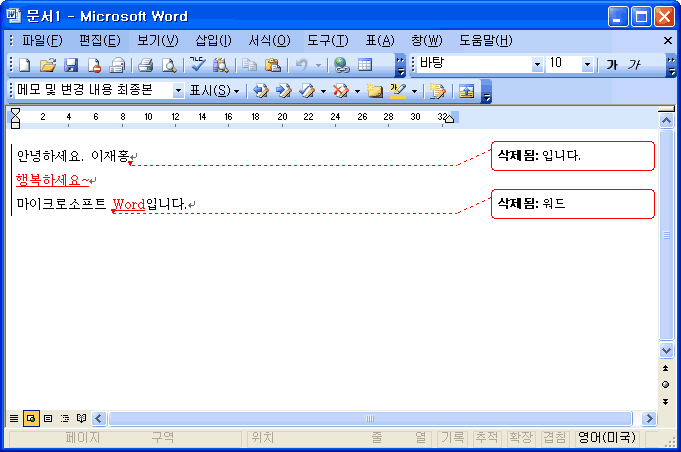681x452 pixels.
Task: Toggle italic formatting with slanted 가
Action: coord(635,64)
